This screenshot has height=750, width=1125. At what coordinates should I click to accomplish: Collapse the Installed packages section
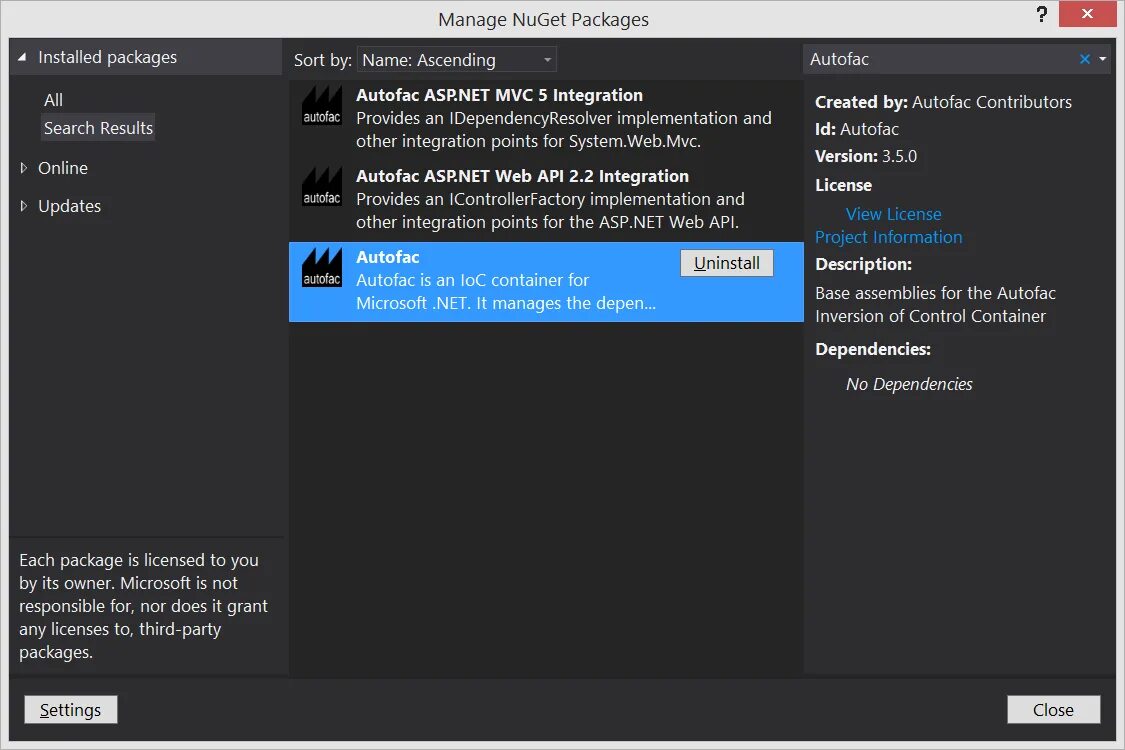click(22, 57)
